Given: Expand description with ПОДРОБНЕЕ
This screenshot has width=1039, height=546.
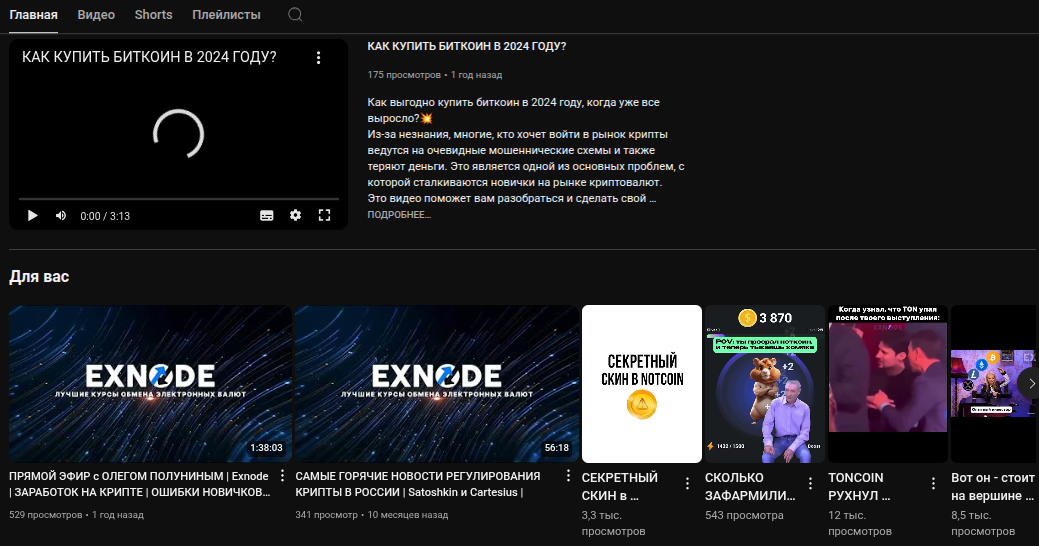Looking at the screenshot, I should pos(399,215).
